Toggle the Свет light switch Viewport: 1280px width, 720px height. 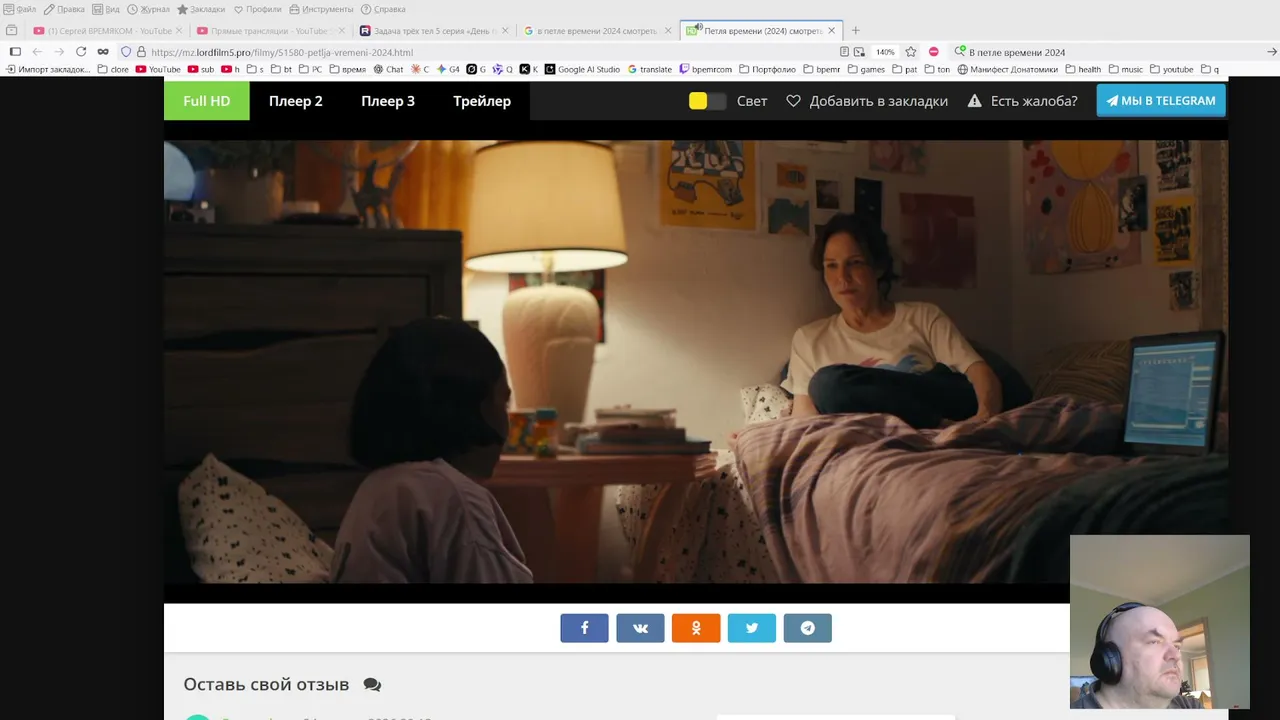coord(707,101)
